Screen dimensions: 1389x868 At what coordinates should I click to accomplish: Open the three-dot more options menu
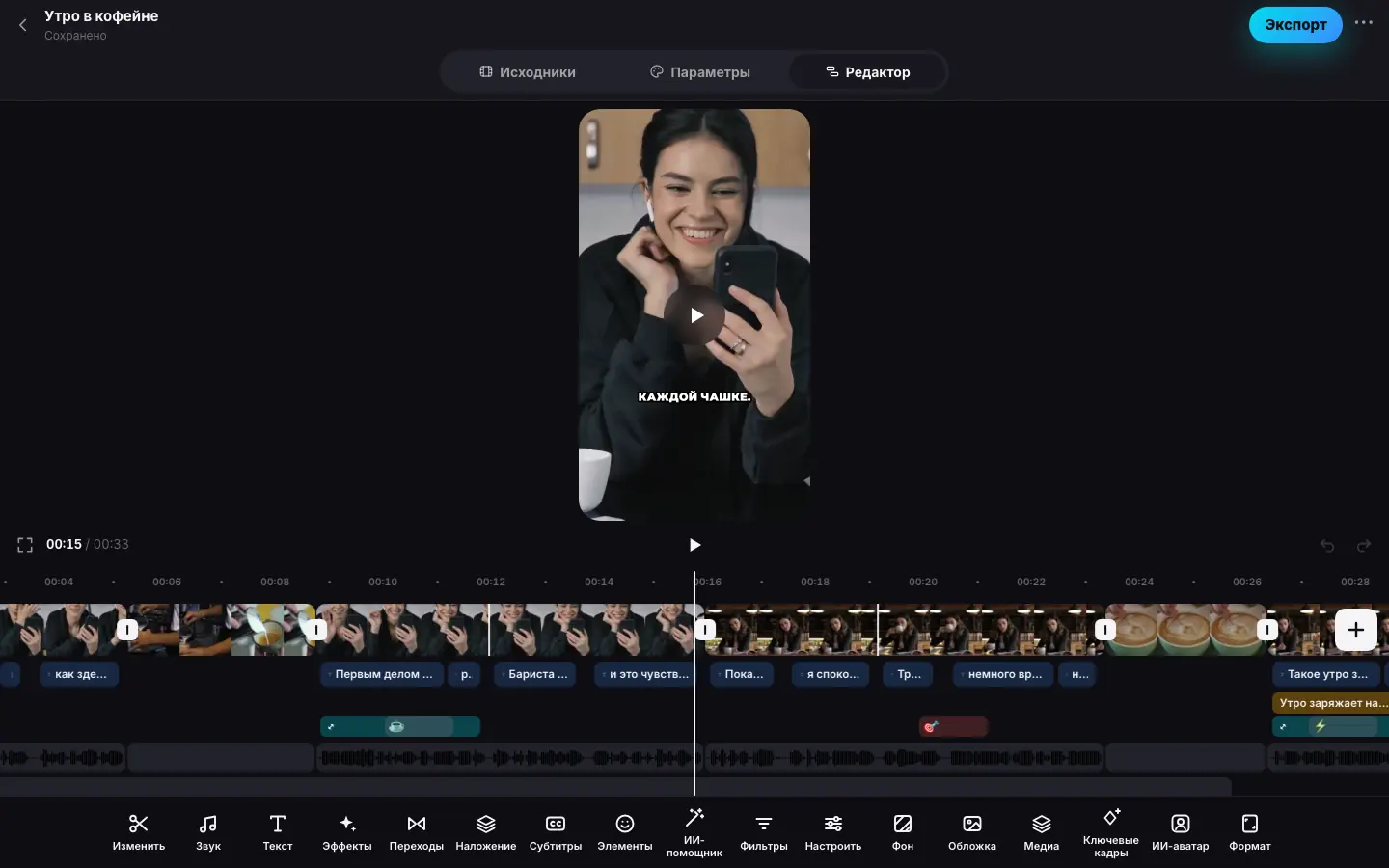pyautogui.click(x=1363, y=23)
